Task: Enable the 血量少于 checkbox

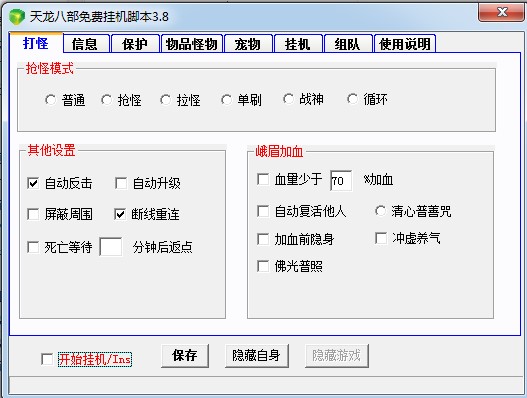Action: click(263, 179)
